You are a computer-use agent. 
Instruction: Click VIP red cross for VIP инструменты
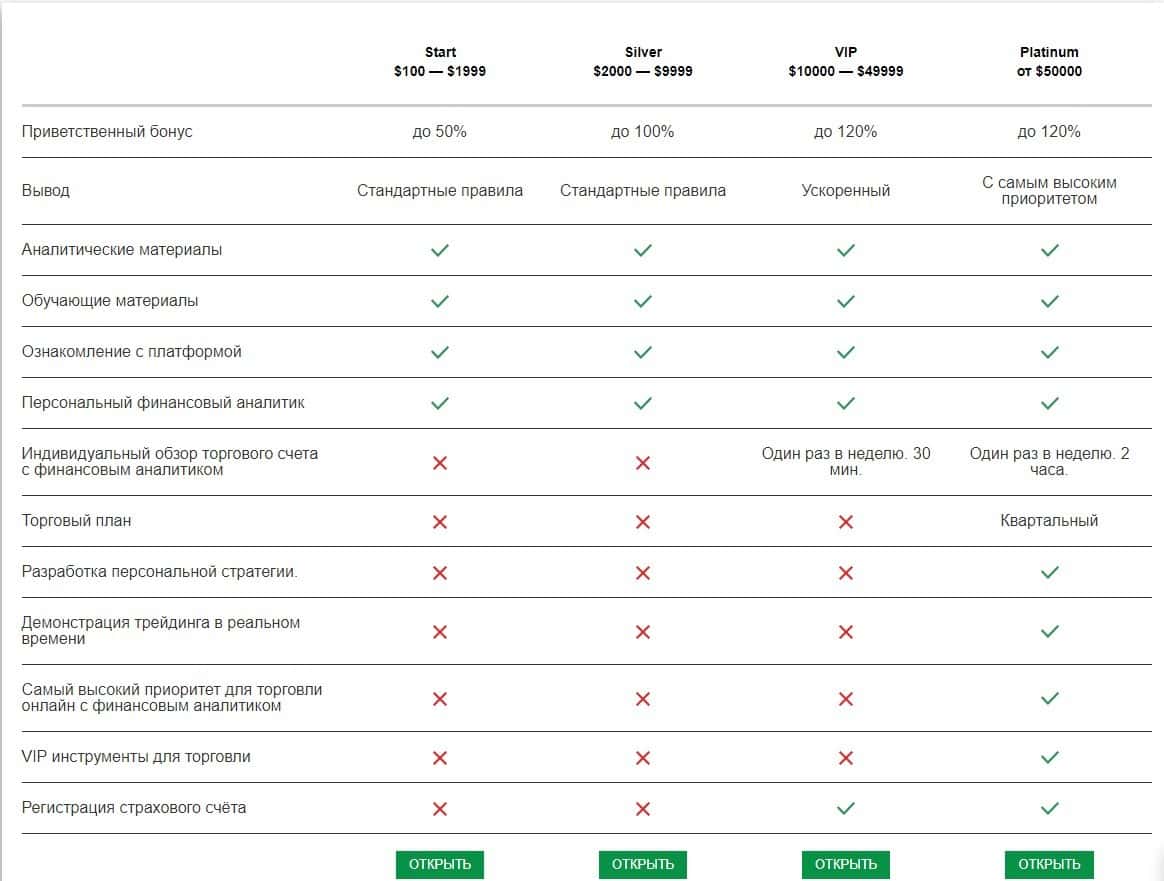pyautogui.click(x=846, y=757)
